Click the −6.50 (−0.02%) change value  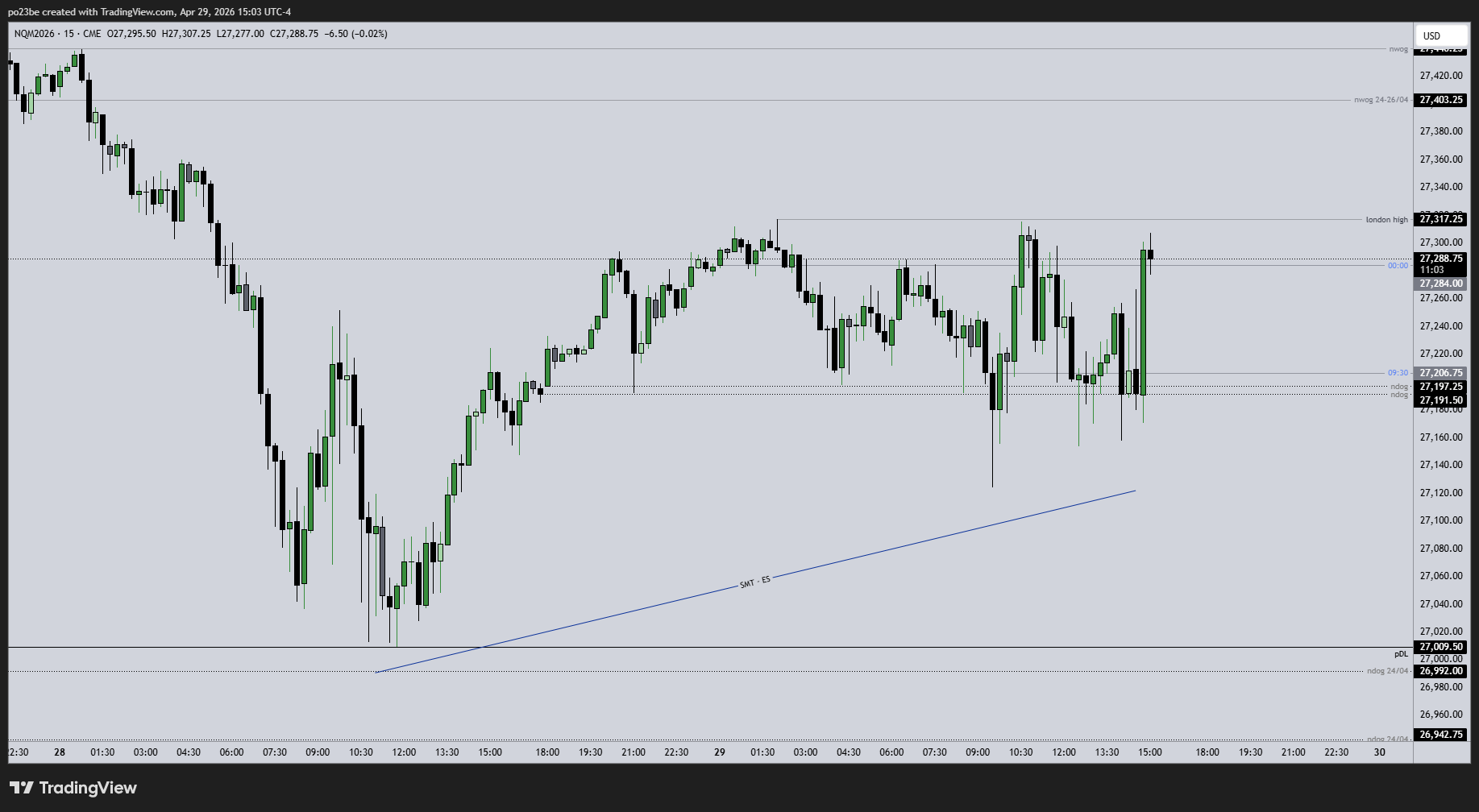tap(355, 34)
